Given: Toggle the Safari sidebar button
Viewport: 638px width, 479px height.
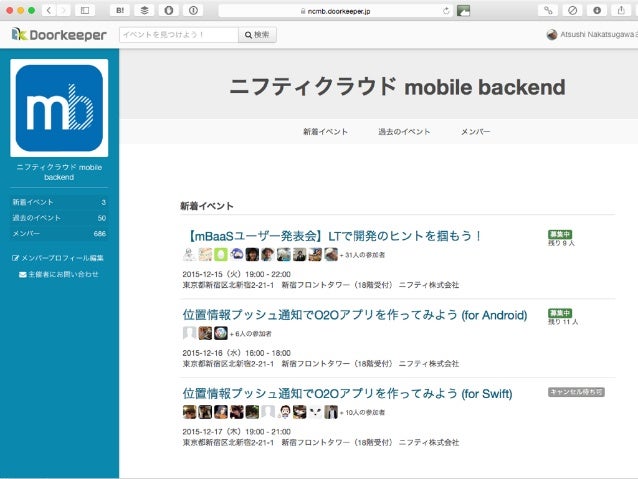Looking at the screenshot, I should pos(85,11).
